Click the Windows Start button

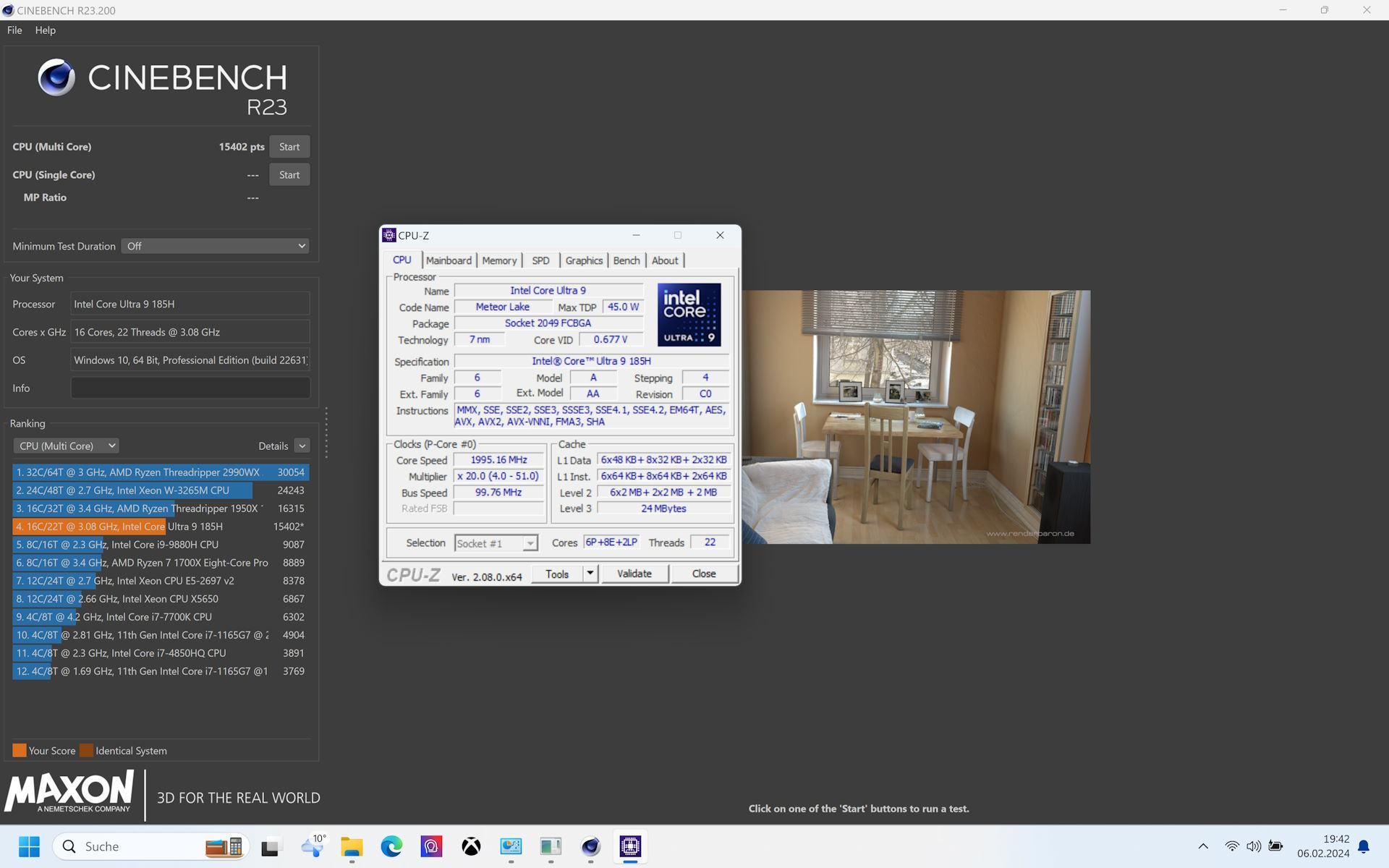point(29,846)
